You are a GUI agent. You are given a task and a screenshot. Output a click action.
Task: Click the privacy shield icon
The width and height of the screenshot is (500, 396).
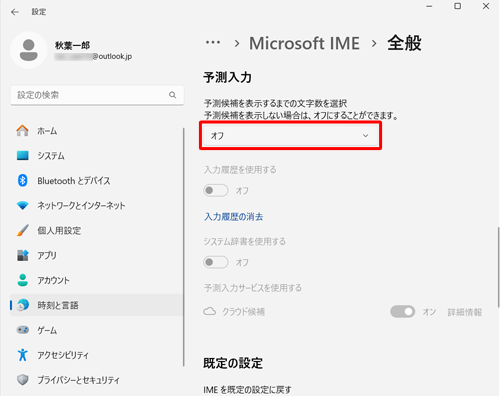23,380
